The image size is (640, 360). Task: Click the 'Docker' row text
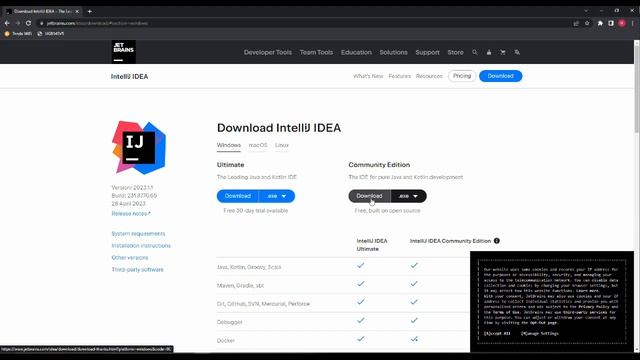226,340
